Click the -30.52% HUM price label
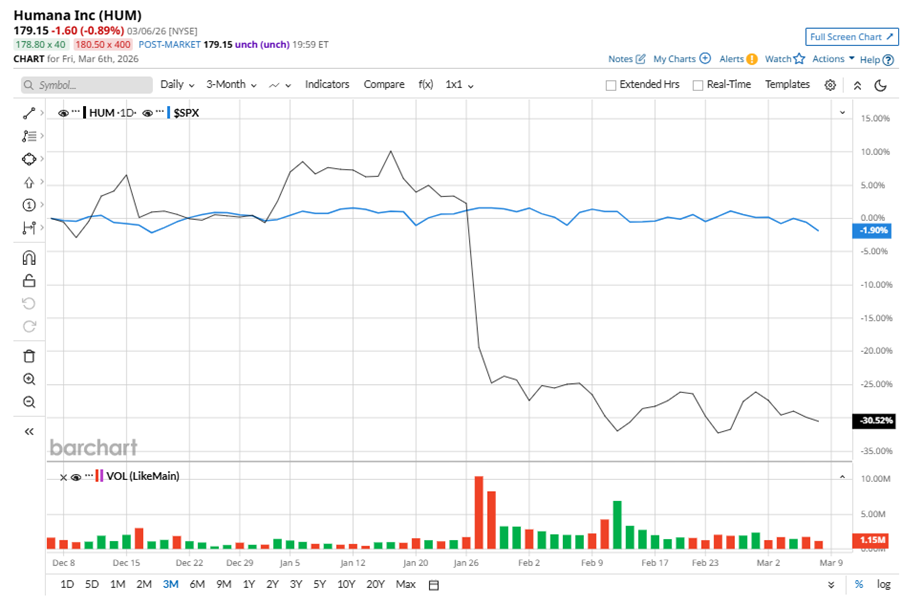The height and width of the screenshot is (607, 902). tap(873, 421)
